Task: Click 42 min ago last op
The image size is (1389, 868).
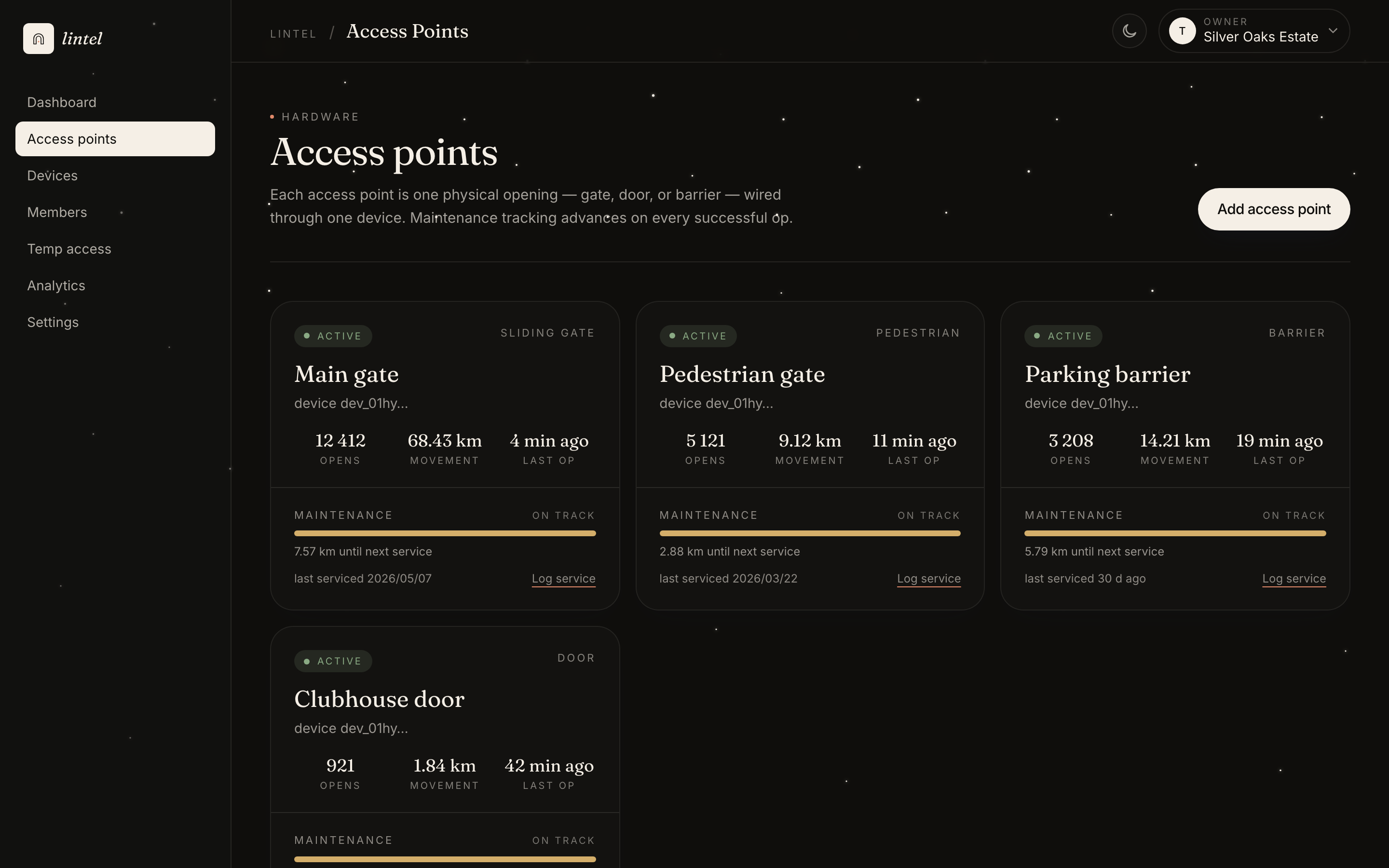Action: (x=549, y=765)
